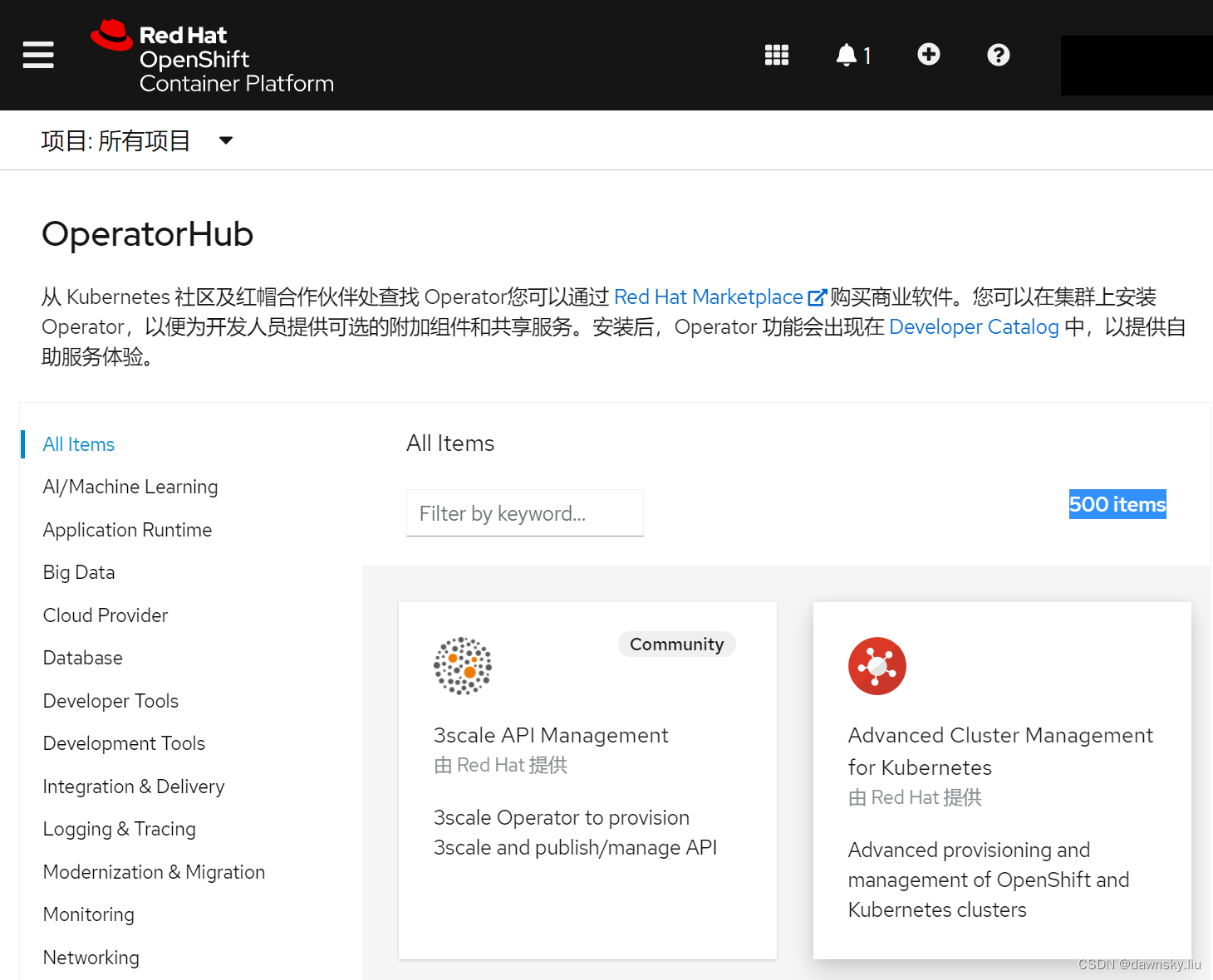Click the plus import icon
This screenshot has height=980, width=1213.
tap(929, 54)
